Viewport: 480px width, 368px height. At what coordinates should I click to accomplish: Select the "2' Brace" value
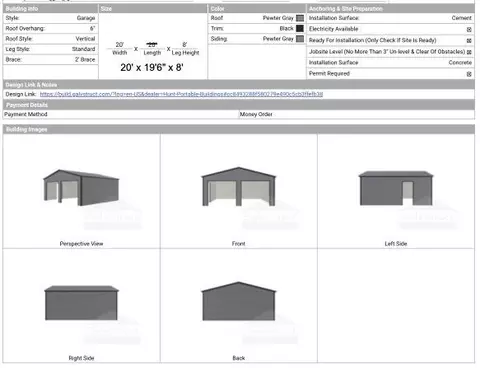coord(85,59)
